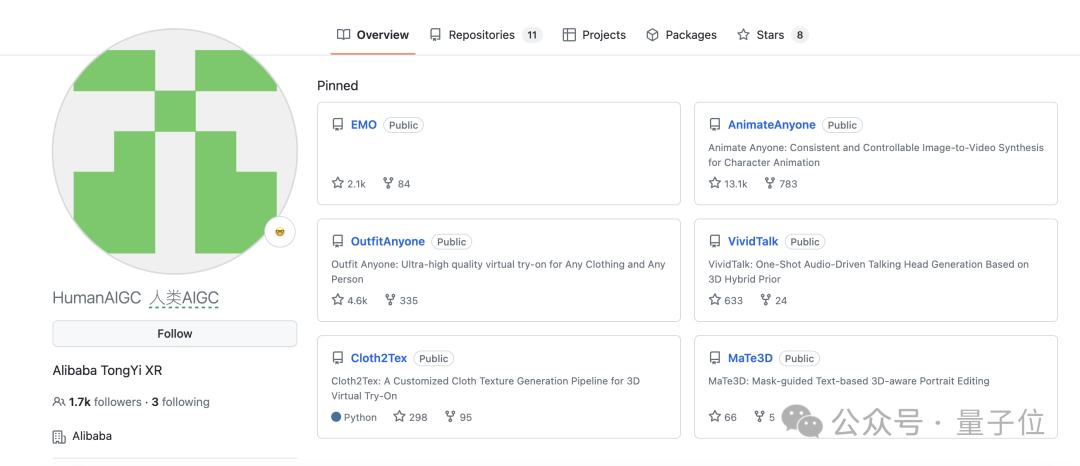View the Stars tab
Image resolution: width=1080 pixels, height=466 pixels.
(x=771, y=35)
